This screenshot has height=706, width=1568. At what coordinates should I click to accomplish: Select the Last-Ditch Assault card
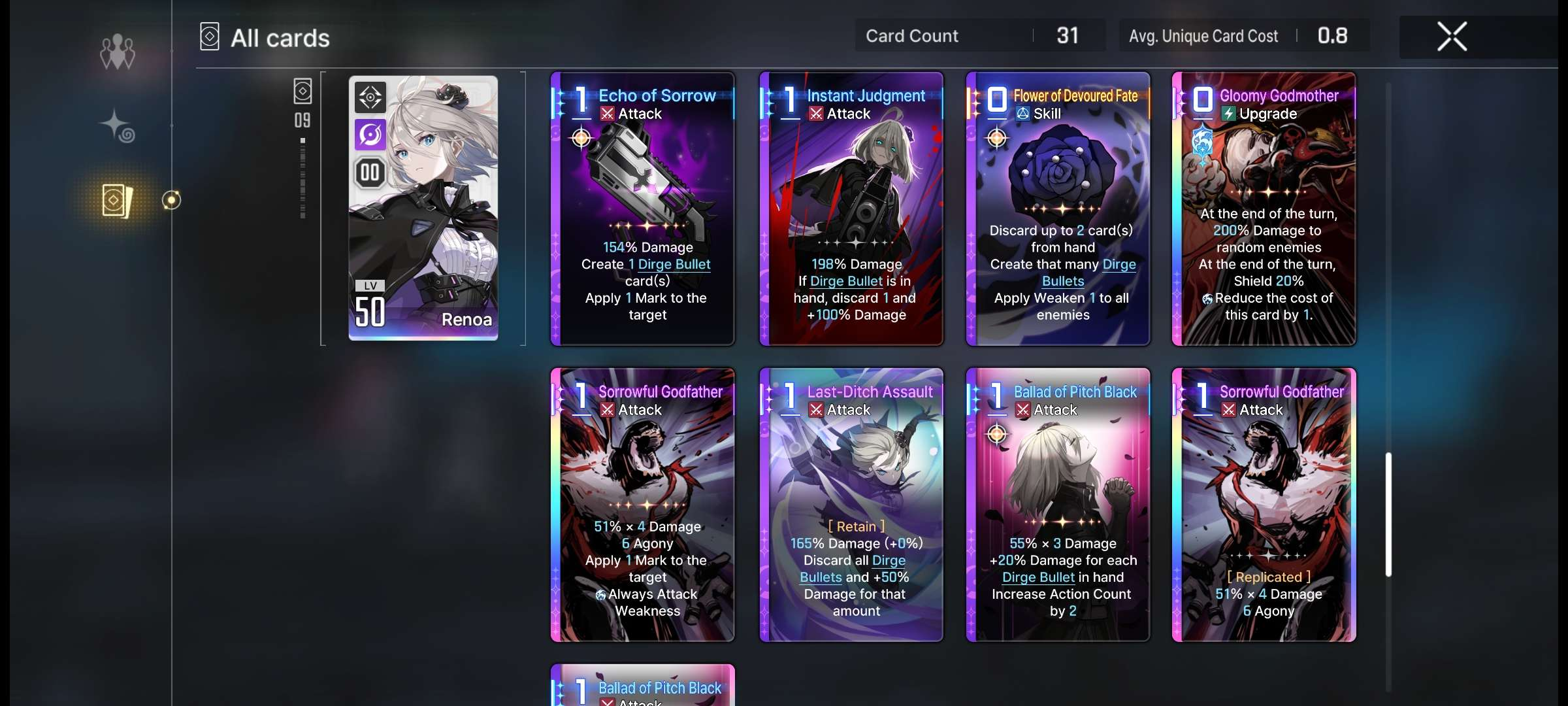[851, 505]
